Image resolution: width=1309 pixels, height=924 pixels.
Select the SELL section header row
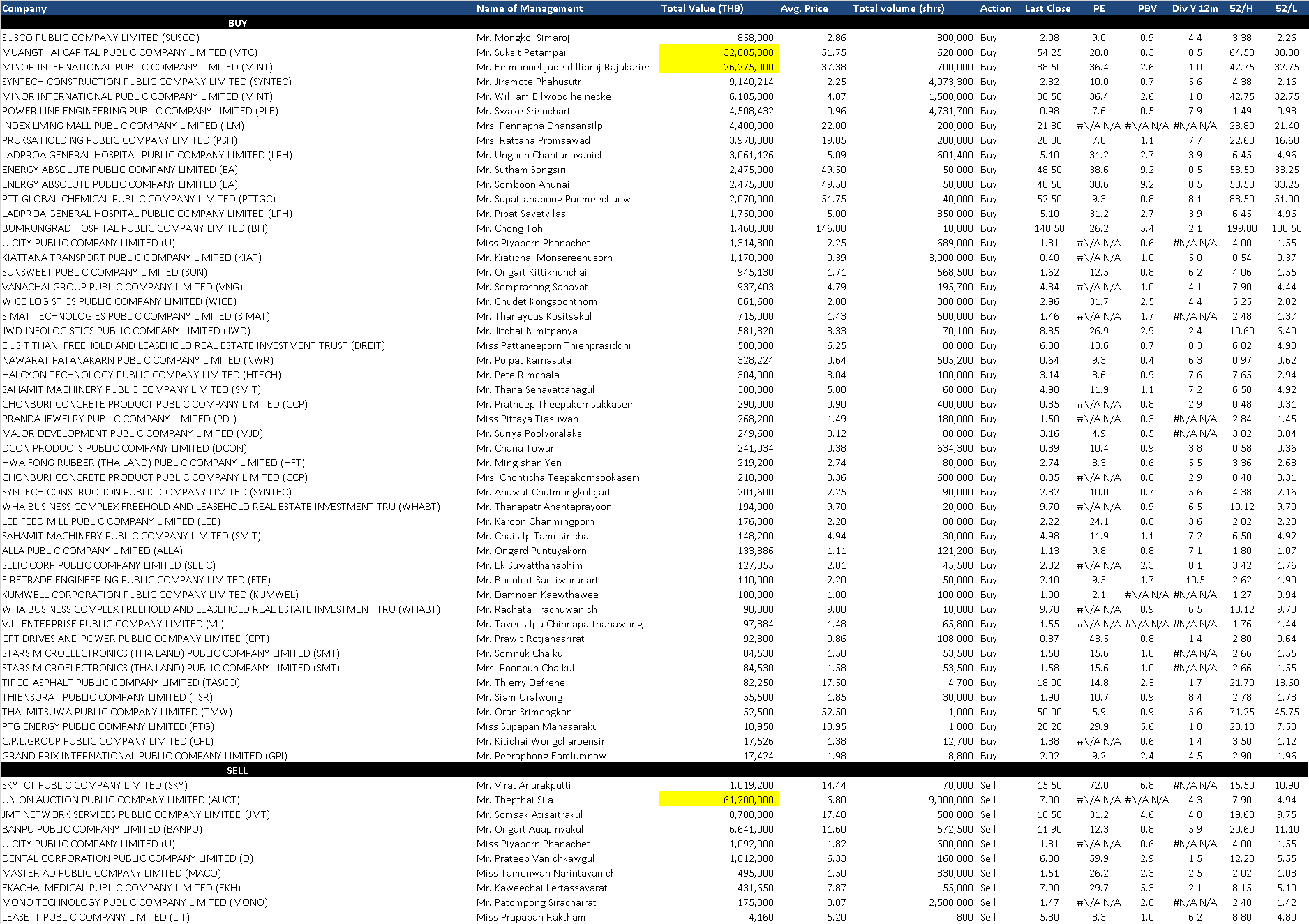point(654,770)
